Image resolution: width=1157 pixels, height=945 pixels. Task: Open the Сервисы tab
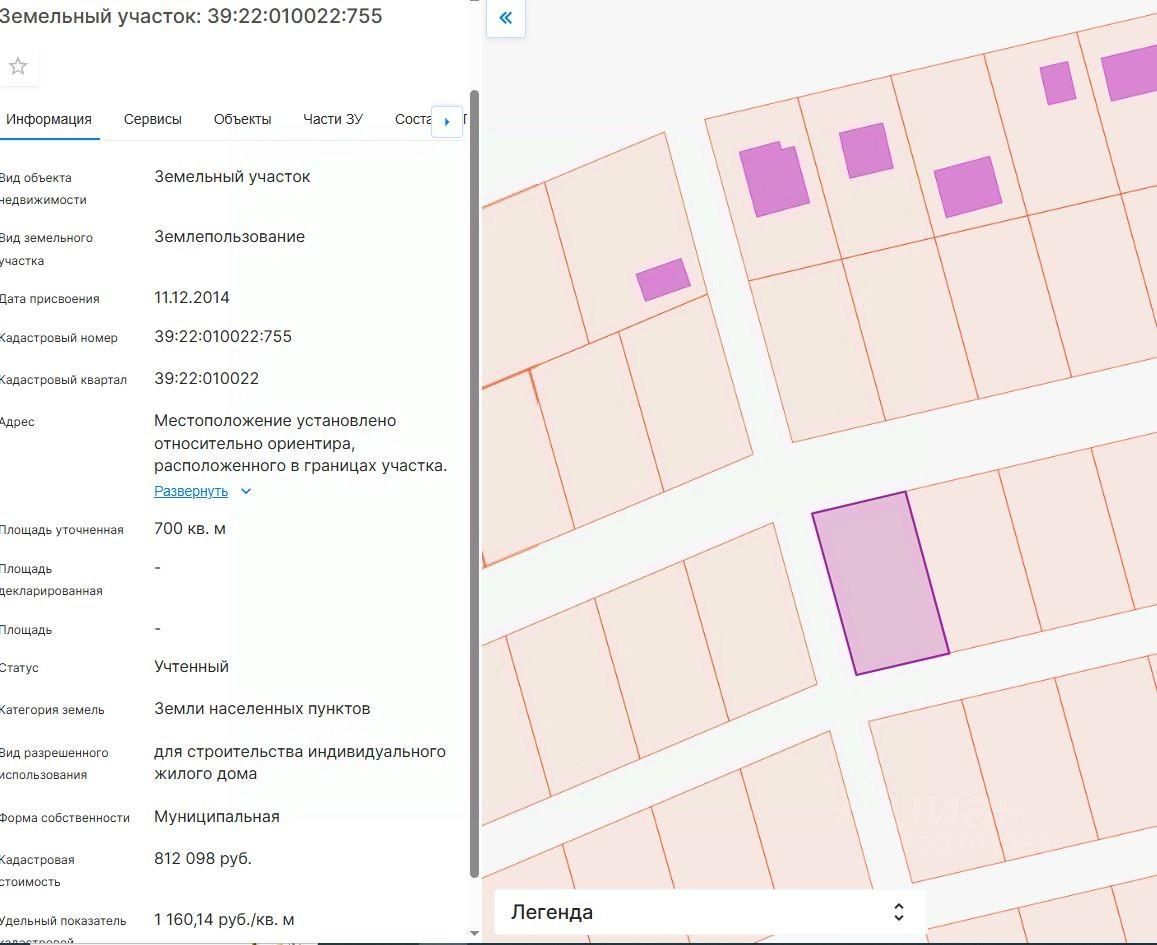pos(153,119)
